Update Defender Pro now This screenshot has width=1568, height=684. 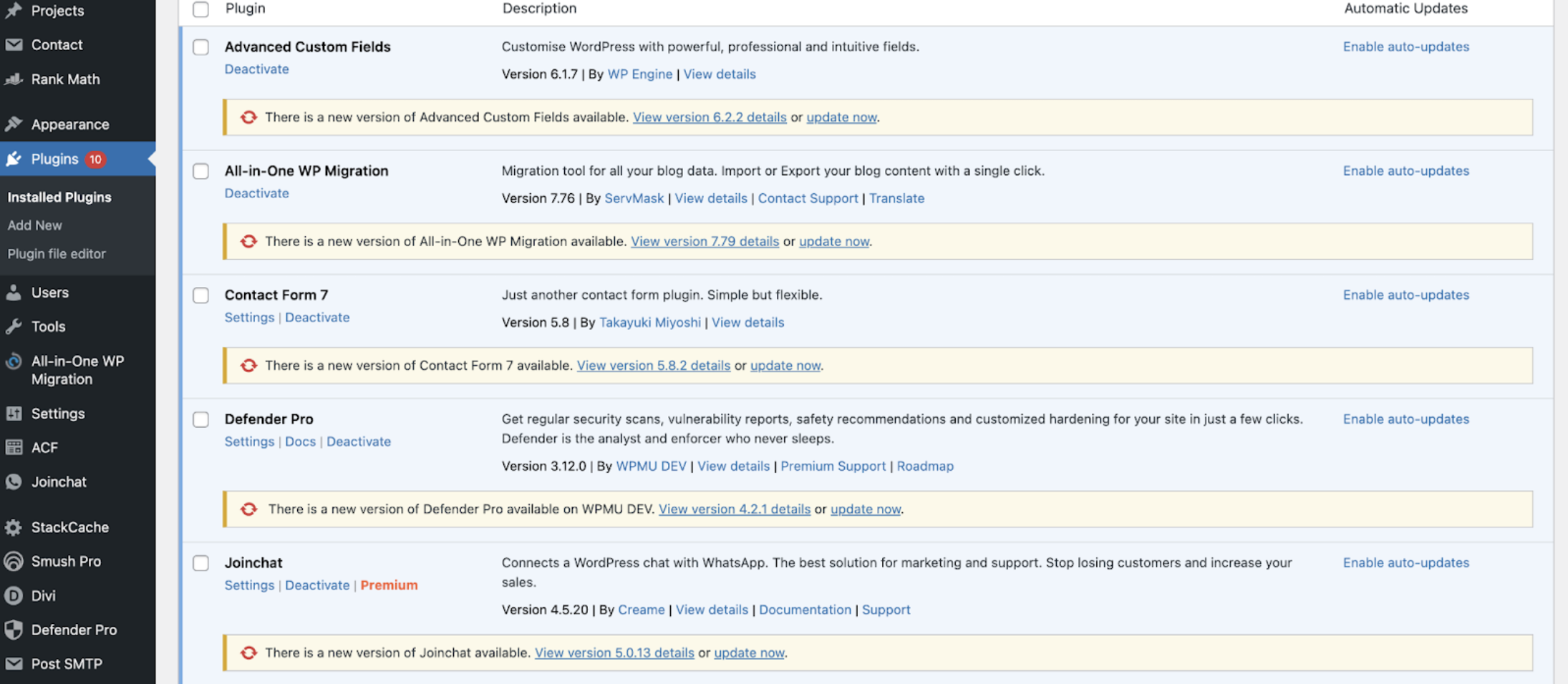point(866,509)
